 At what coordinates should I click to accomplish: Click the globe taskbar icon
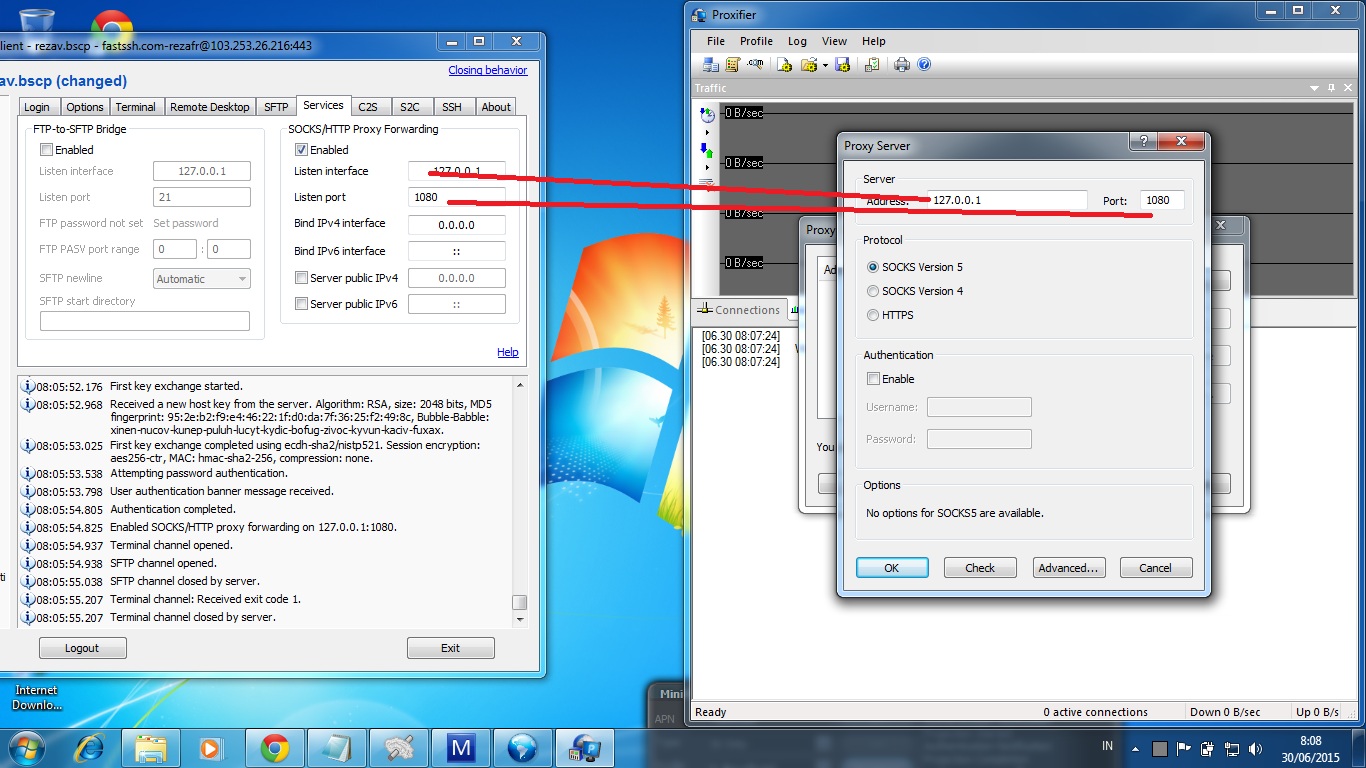[x=522, y=747]
